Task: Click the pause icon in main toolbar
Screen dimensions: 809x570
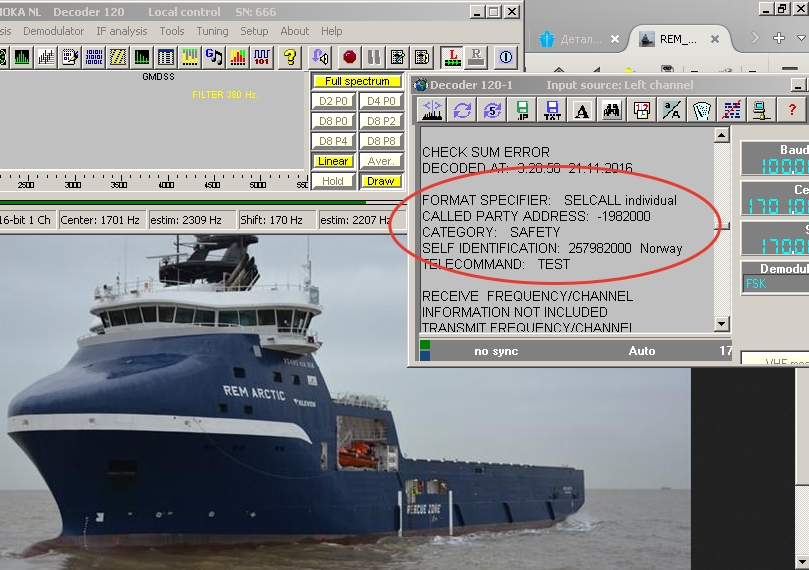Action: coord(373,57)
